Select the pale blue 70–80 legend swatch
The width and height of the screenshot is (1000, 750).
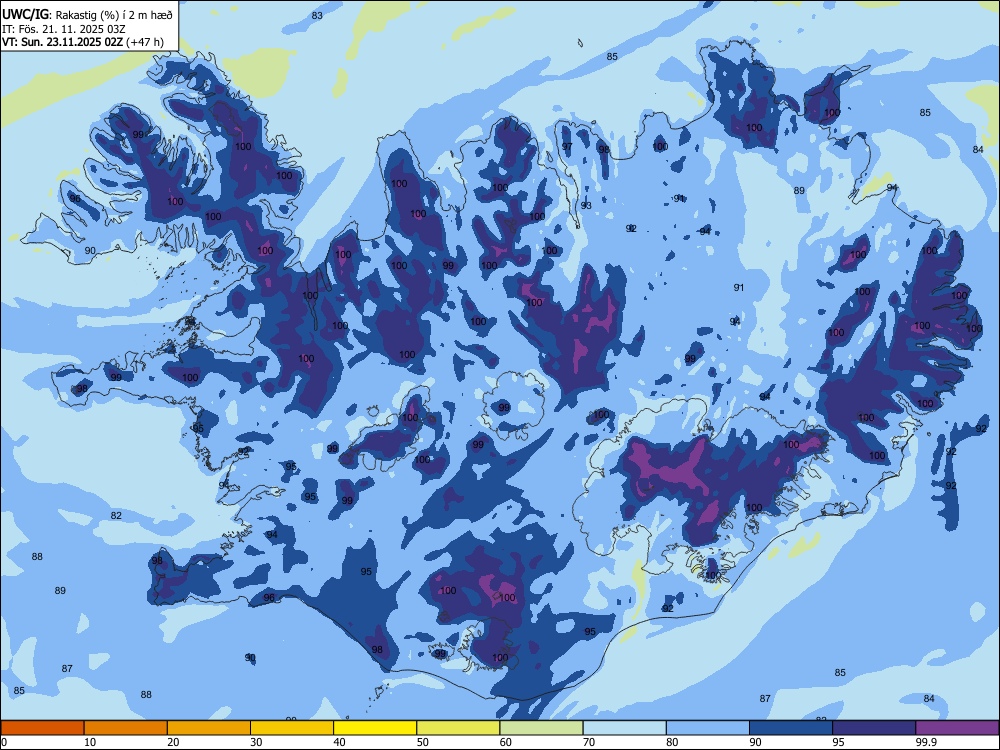click(x=624, y=728)
